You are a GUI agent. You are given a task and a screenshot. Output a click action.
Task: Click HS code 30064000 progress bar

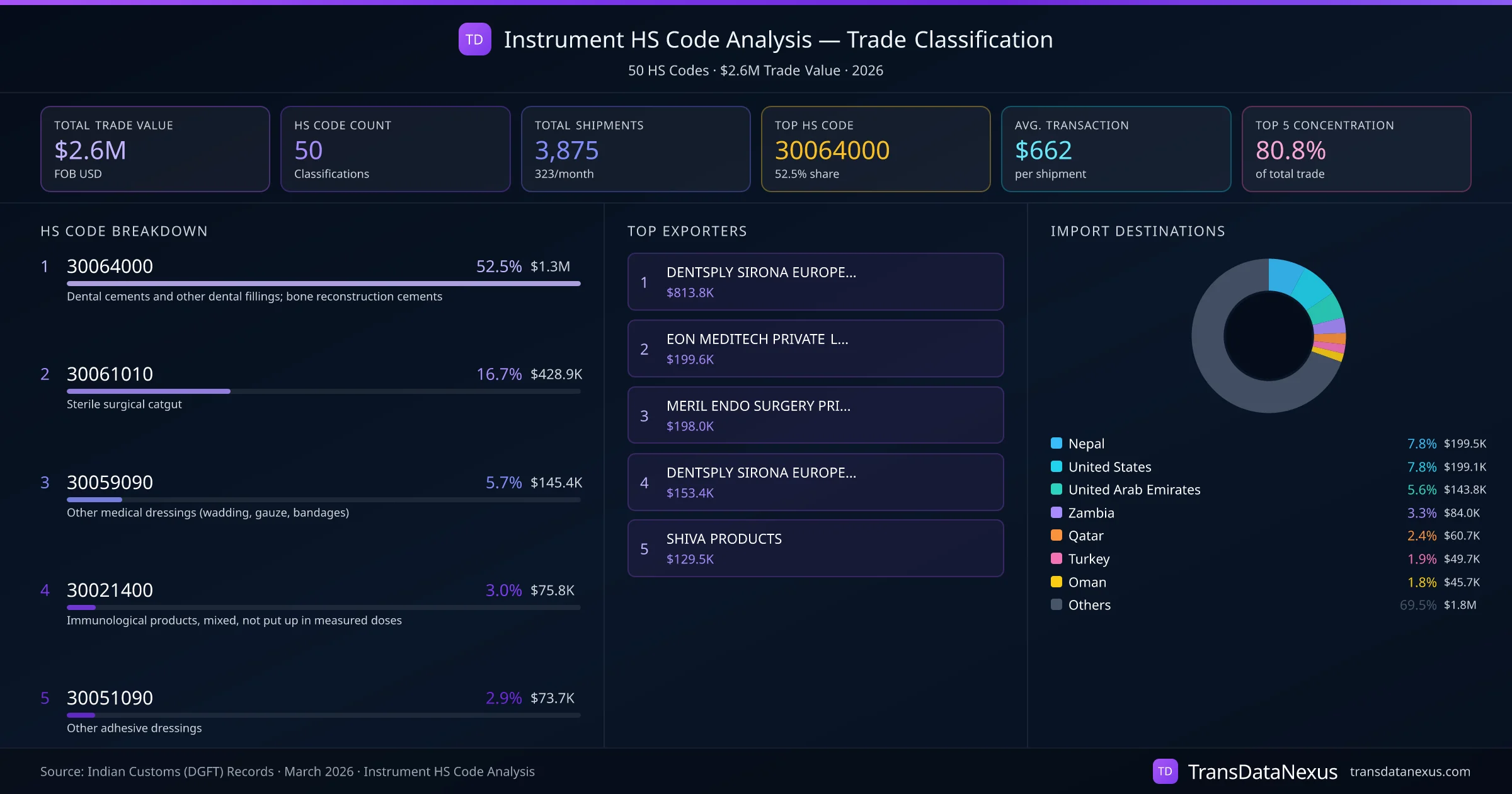pos(323,284)
